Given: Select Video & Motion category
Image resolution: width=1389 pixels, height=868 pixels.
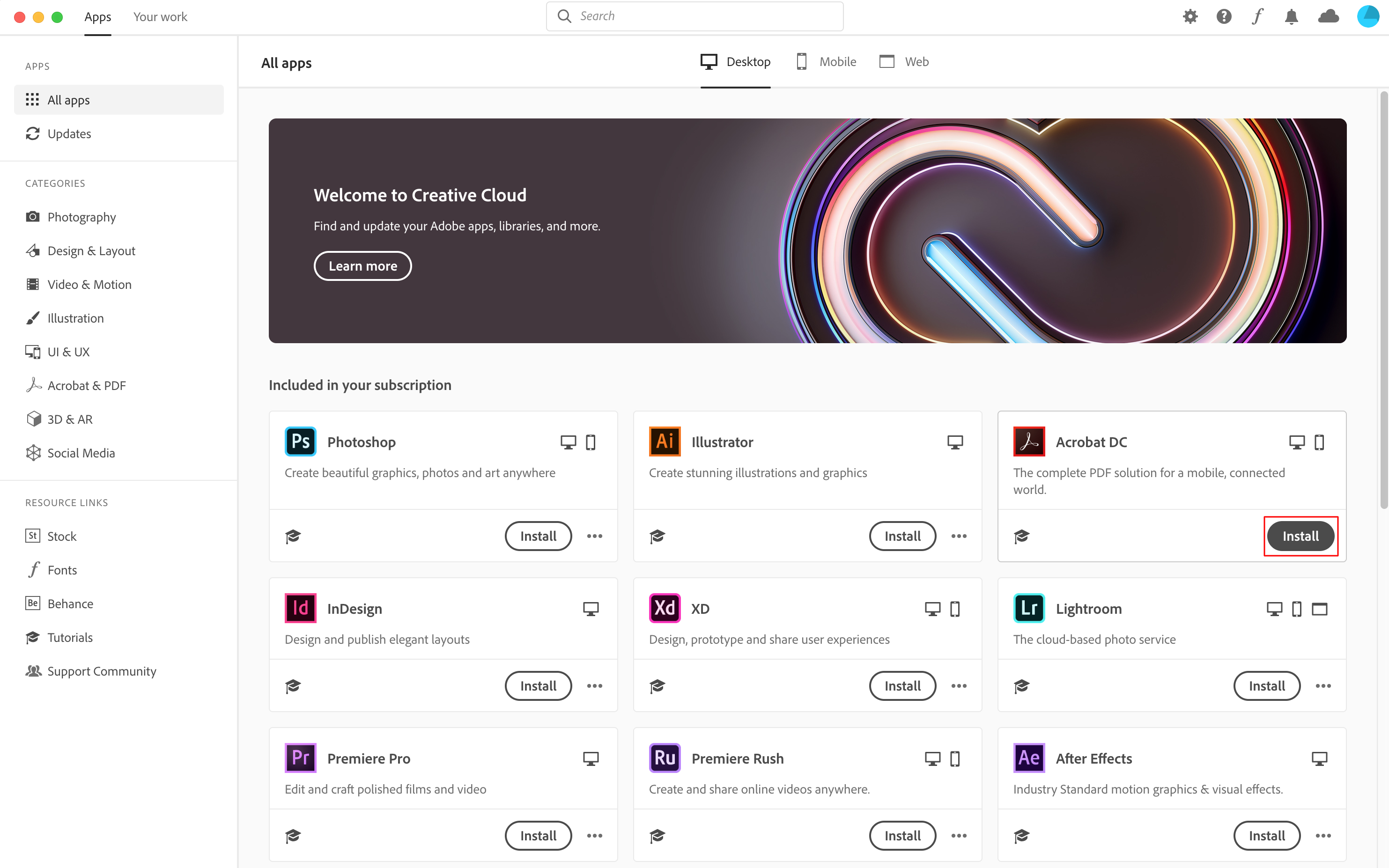Looking at the screenshot, I should pyautogui.click(x=89, y=285).
